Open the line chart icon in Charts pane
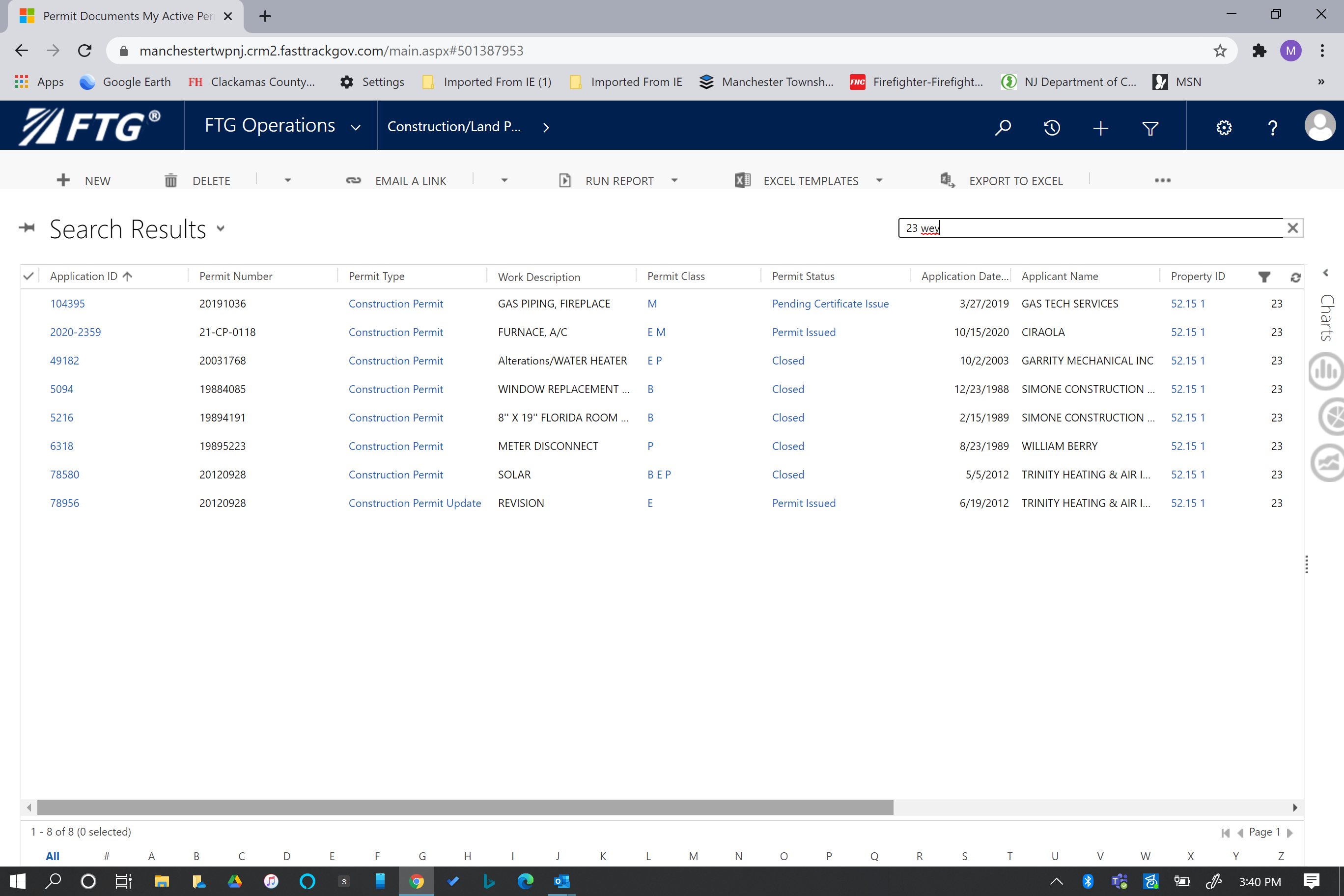 (1327, 462)
